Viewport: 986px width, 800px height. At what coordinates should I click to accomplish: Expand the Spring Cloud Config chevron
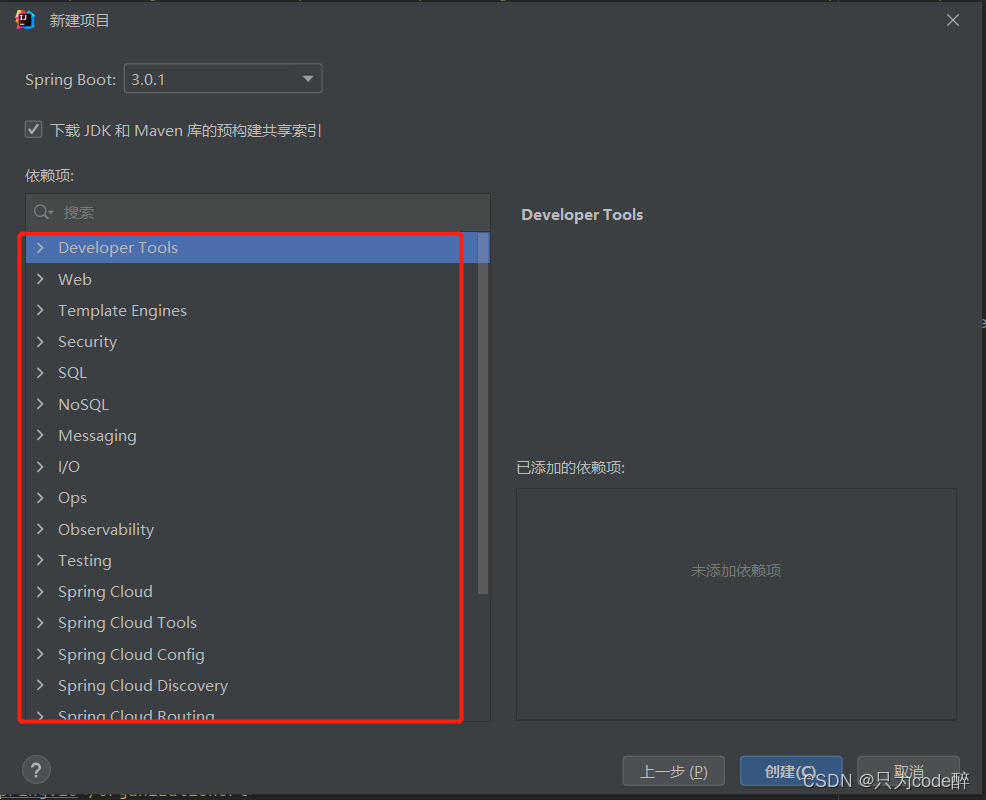pyautogui.click(x=40, y=654)
